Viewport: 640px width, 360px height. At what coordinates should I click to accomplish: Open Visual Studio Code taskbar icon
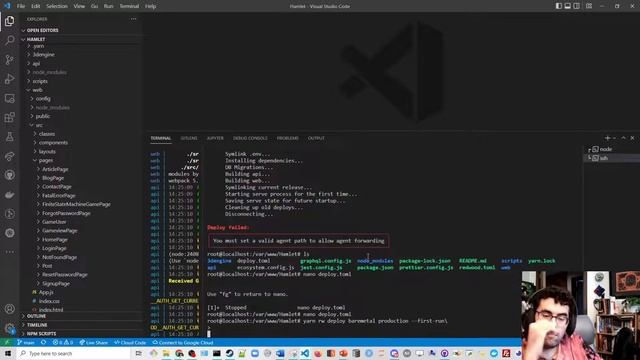click(305, 353)
